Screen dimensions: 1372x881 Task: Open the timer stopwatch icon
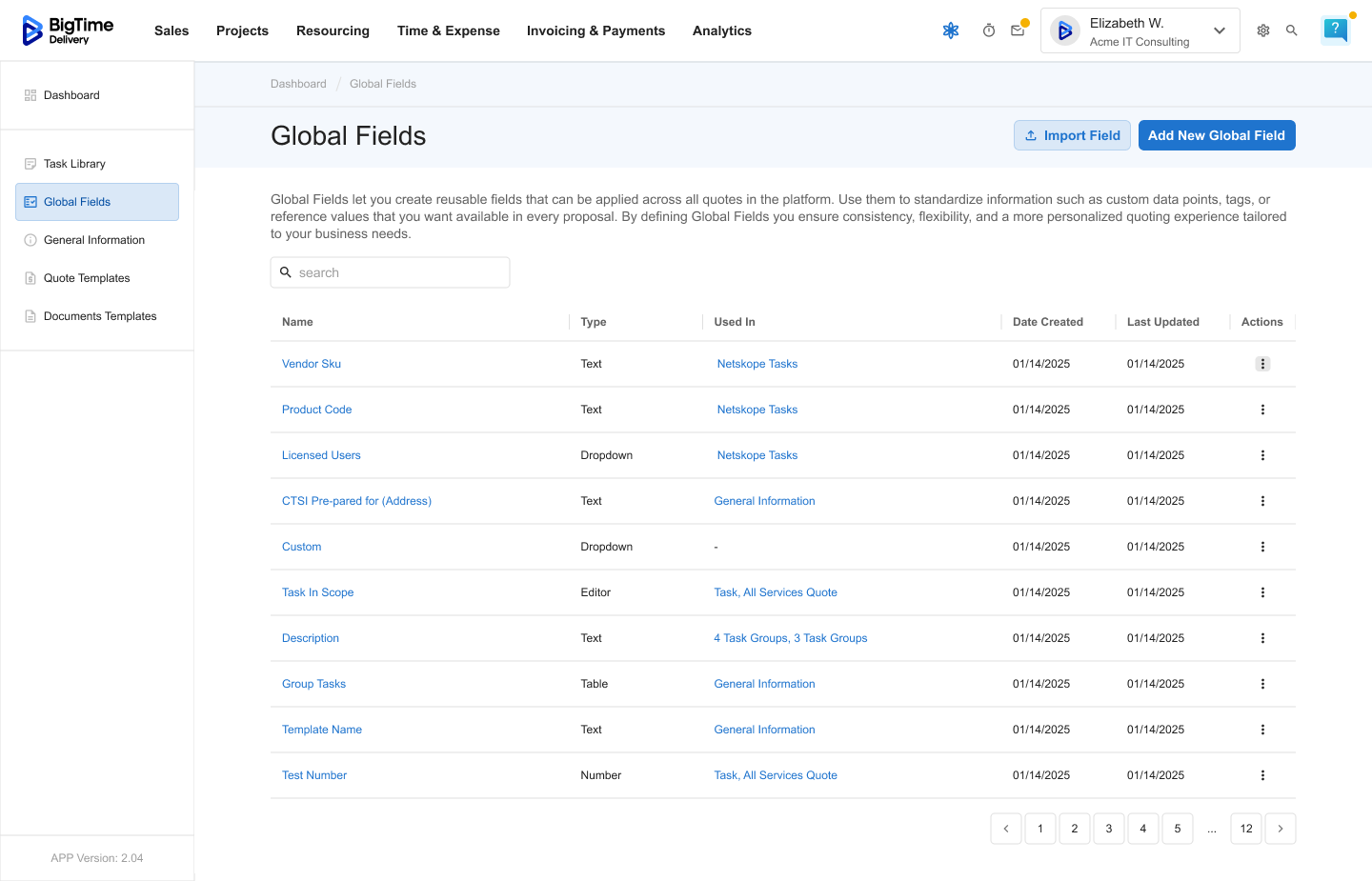click(x=988, y=30)
